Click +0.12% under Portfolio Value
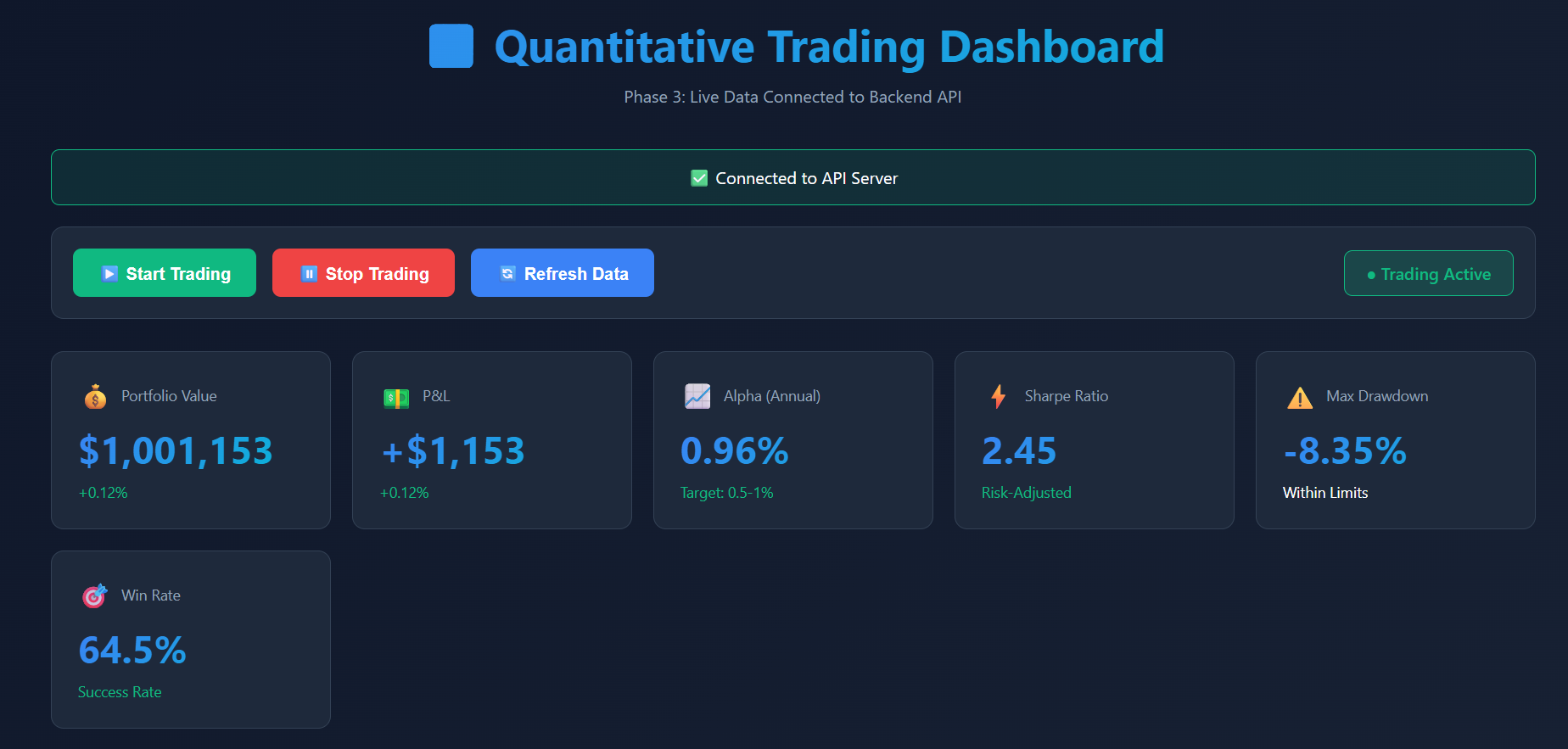 coord(103,493)
